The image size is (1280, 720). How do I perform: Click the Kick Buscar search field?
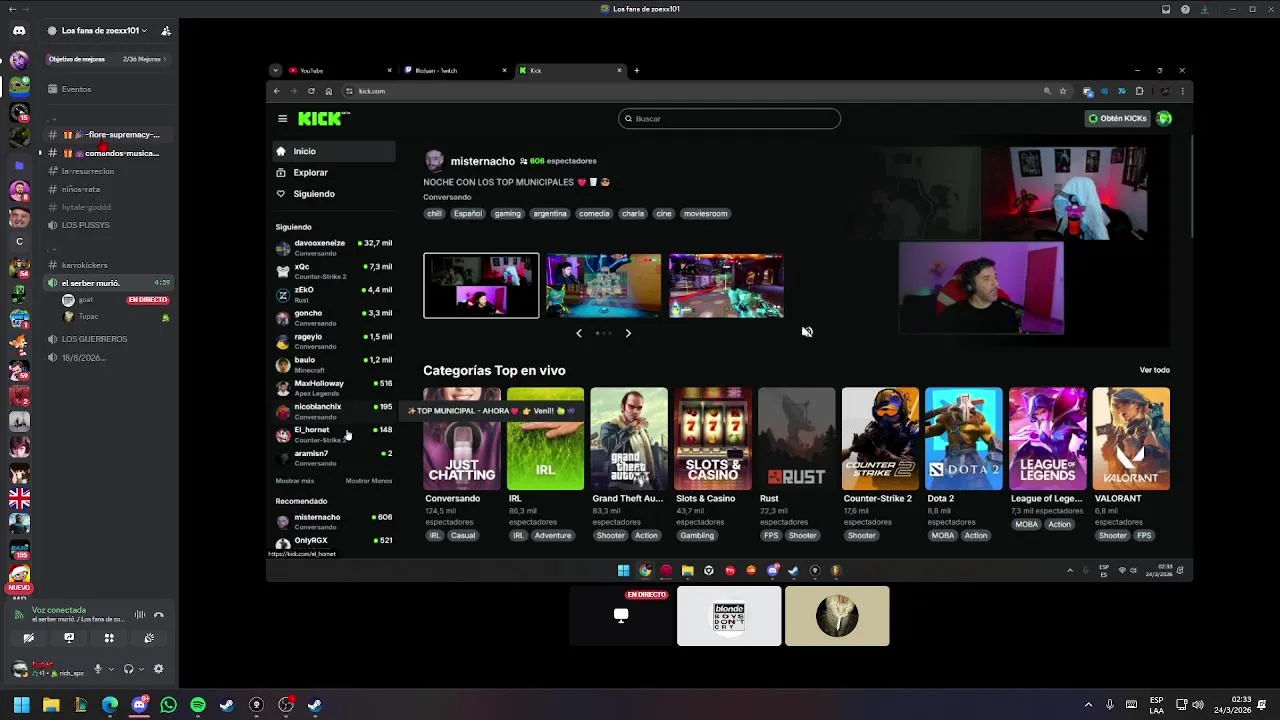tap(729, 118)
